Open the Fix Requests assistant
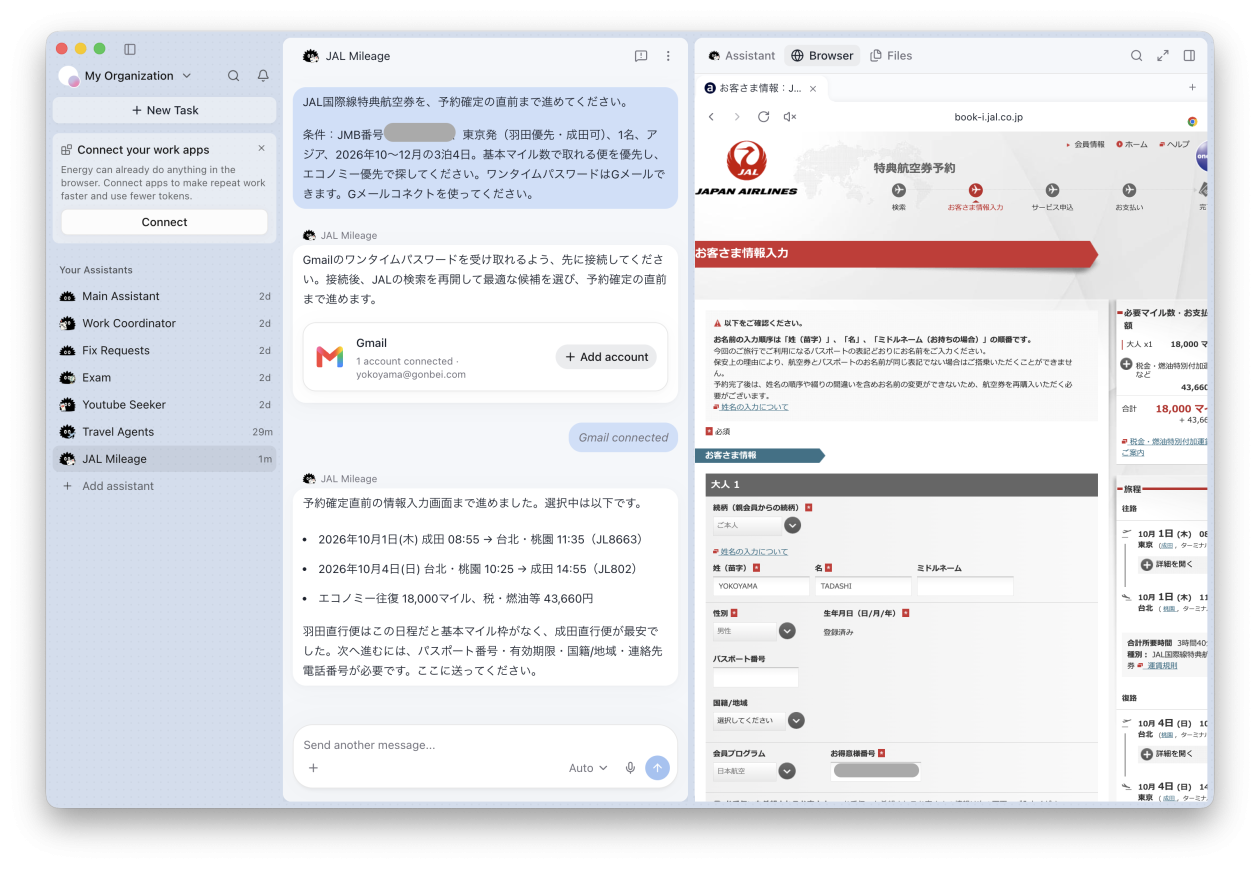The height and width of the screenshot is (869, 1260). [164, 350]
